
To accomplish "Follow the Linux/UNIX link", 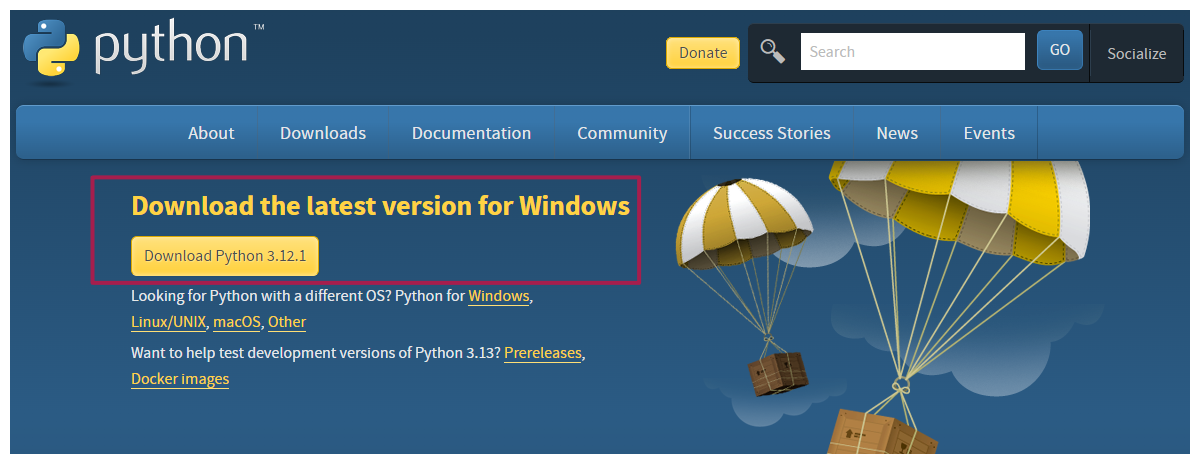I will (x=169, y=322).
